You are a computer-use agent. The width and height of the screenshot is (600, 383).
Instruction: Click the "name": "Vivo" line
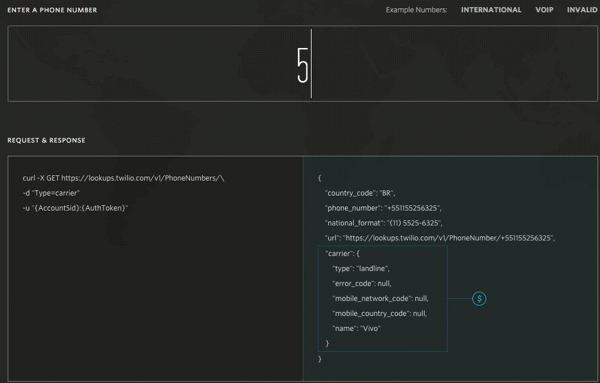(356, 328)
